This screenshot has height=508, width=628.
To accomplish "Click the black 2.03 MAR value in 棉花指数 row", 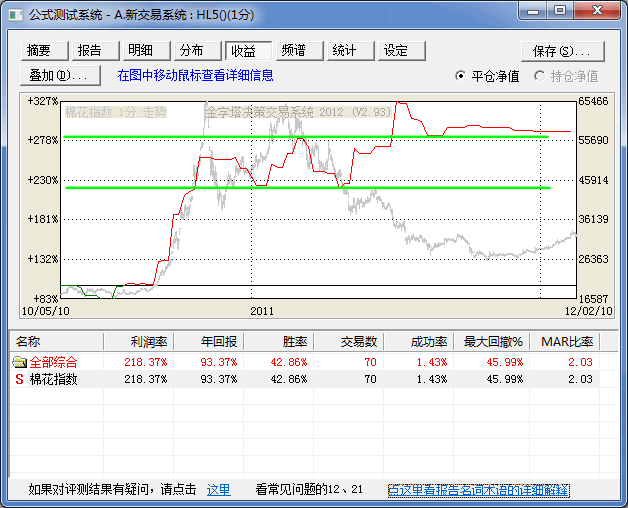I will pos(580,379).
